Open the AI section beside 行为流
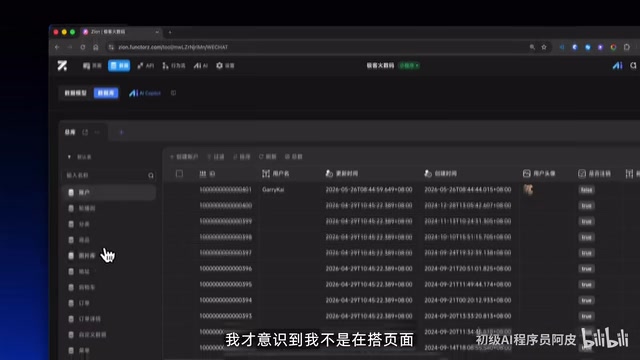Screen dimensions: 640x360 (201, 66)
